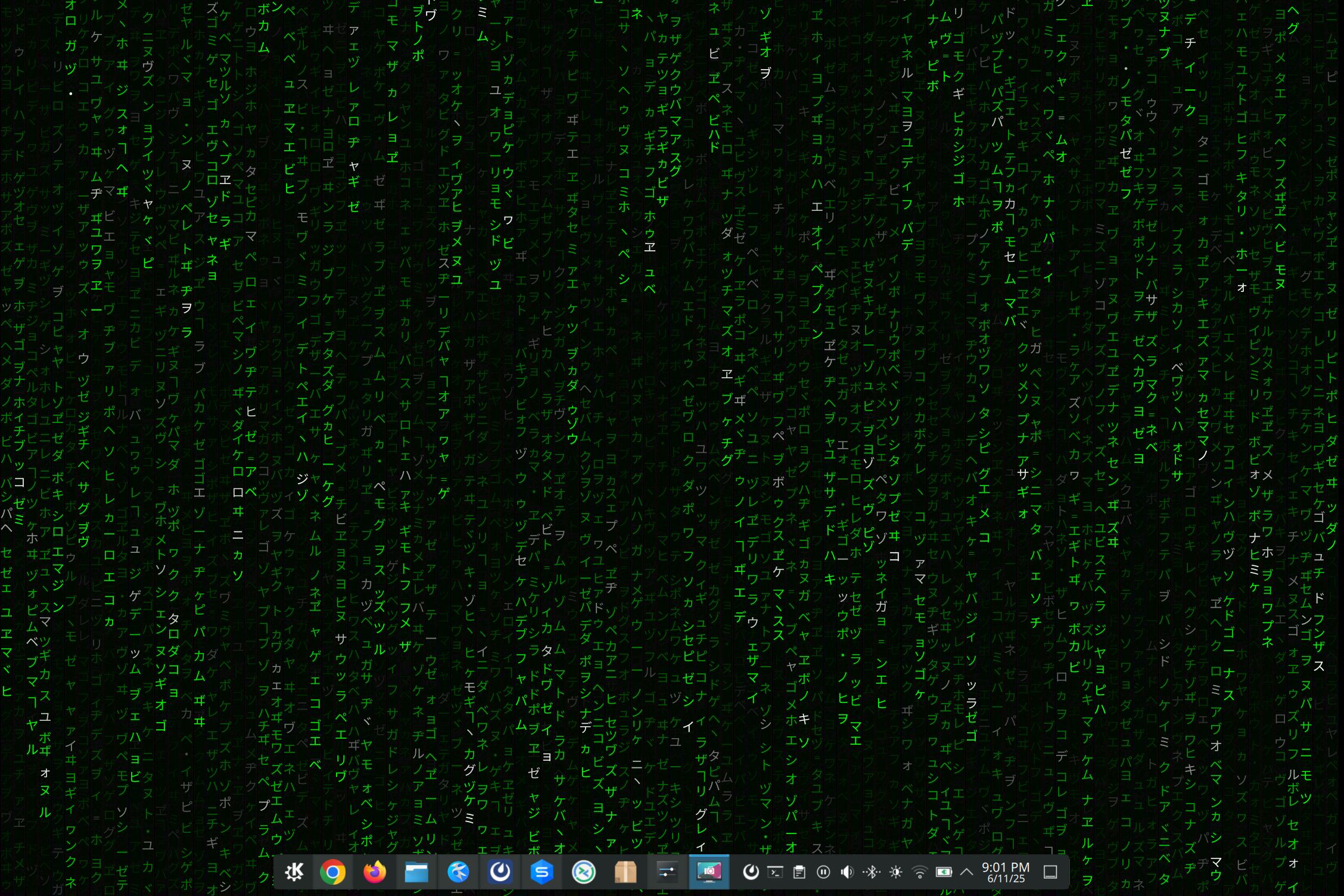The height and width of the screenshot is (896, 1344).
Task: Click the Mattermost system tray icon
Action: (x=751, y=872)
